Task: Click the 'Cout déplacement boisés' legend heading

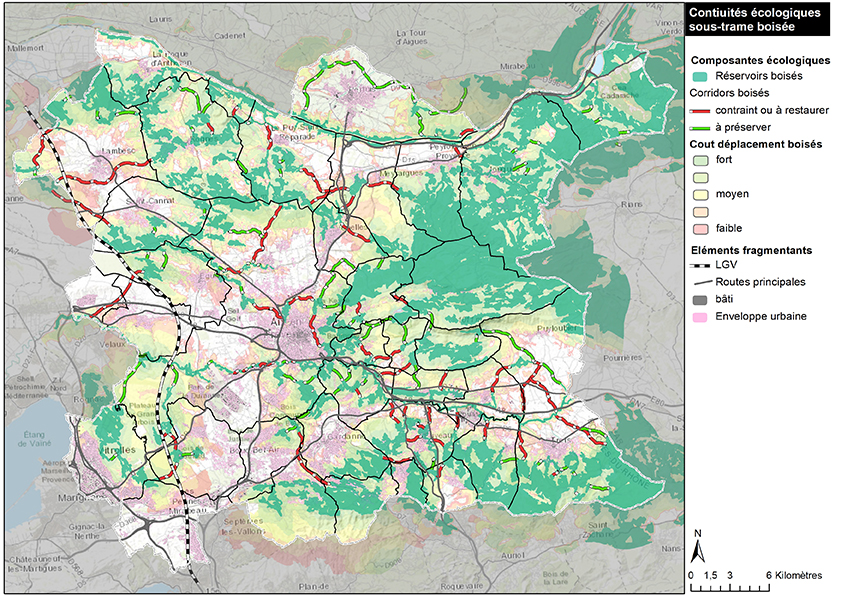Action: coord(756,144)
